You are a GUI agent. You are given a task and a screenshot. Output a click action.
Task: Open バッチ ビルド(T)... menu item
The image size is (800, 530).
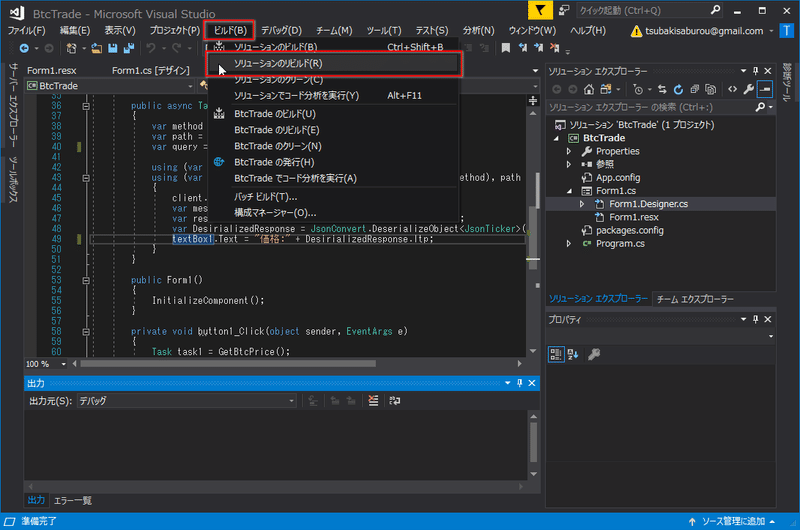[334, 196]
